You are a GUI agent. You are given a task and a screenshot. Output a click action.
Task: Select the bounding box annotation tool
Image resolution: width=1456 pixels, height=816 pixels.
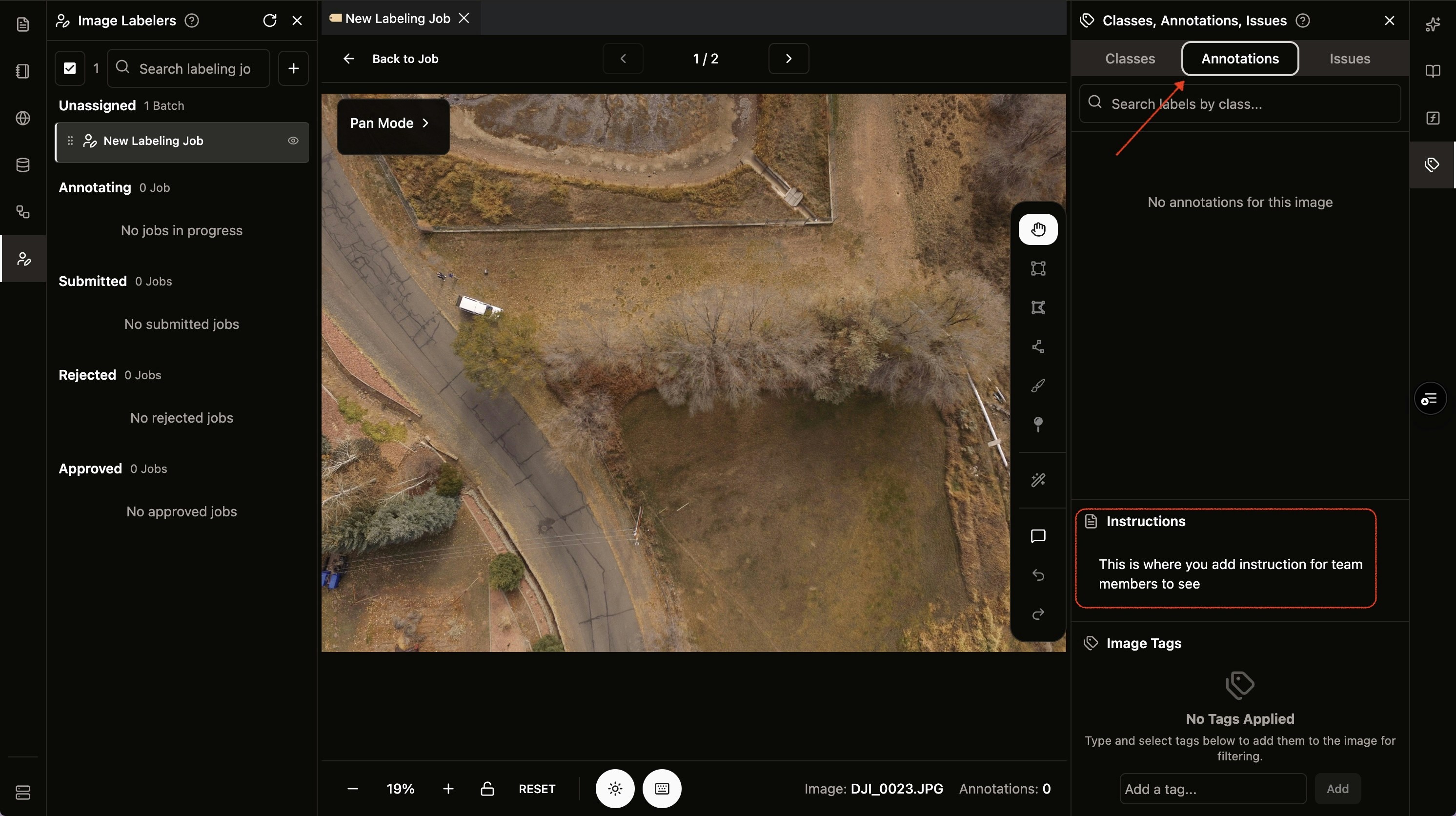(x=1038, y=268)
